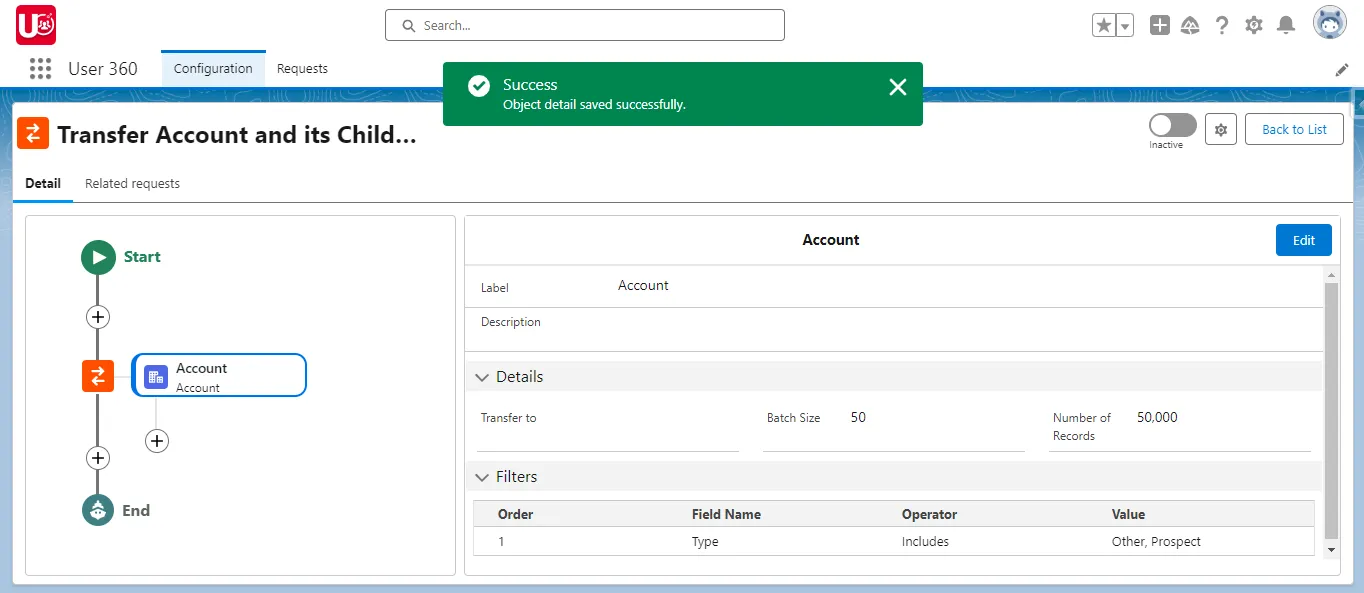This screenshot has width=1364, height=593.
Task: Click the Edit button on the Account panel
Action: pyautogui.click(x=1303, y=240)
